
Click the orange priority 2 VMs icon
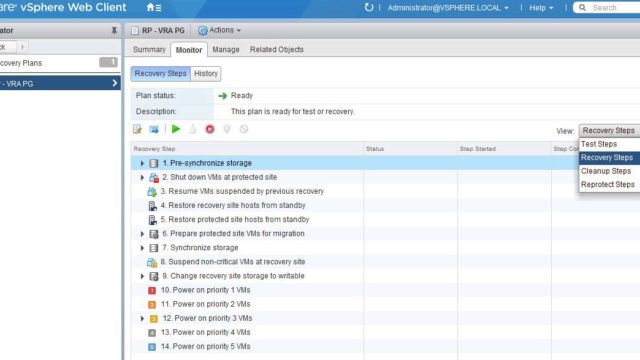[152, 304]
